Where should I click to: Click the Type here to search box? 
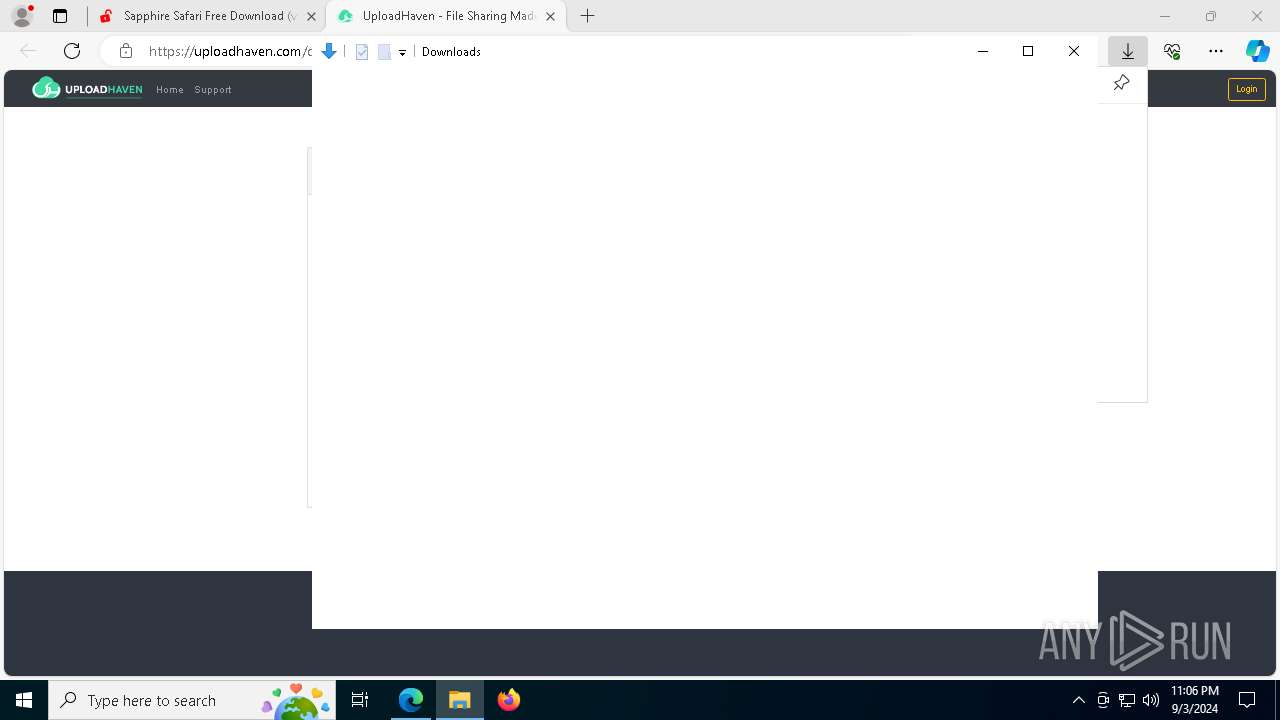click(x=192, y=700)
